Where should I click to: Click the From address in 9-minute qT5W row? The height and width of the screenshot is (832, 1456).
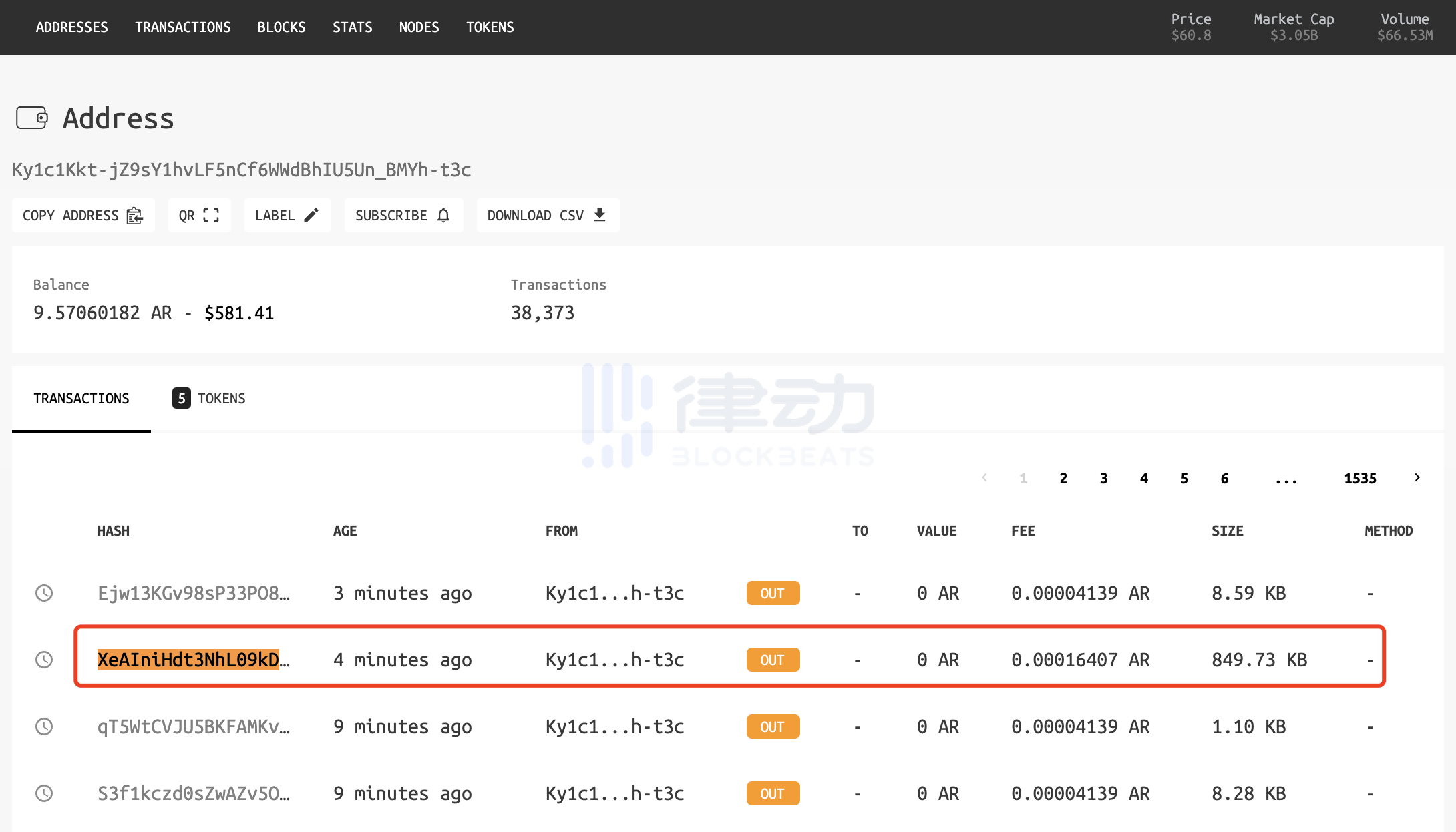point(614,726)
